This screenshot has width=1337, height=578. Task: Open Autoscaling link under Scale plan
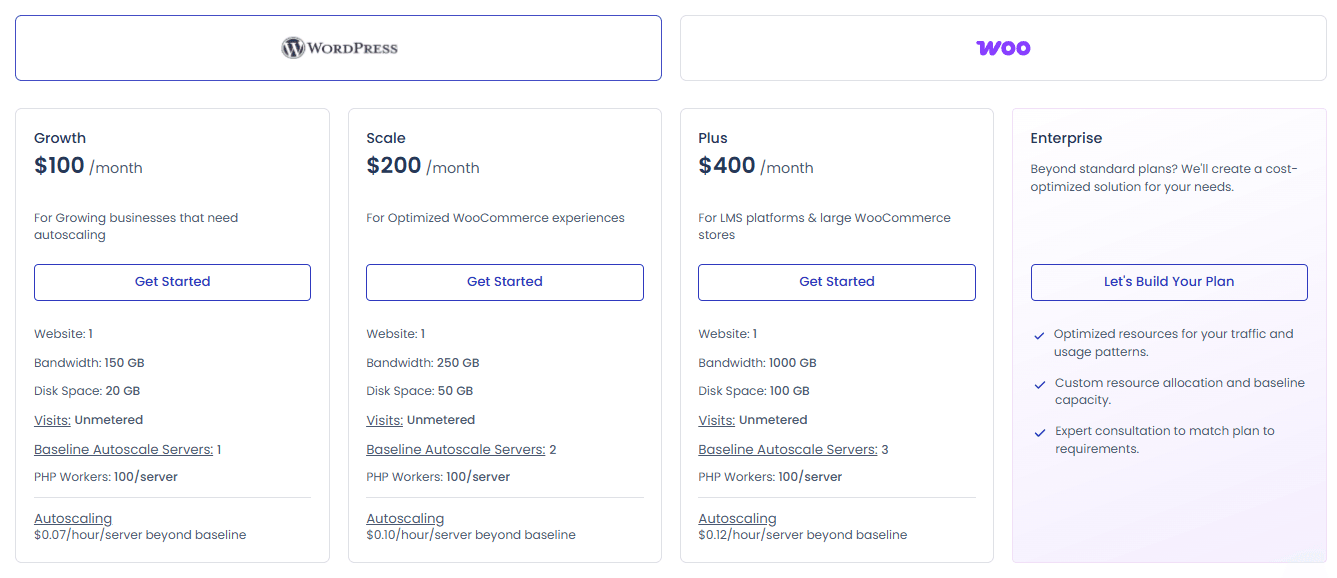pos(405,518)
